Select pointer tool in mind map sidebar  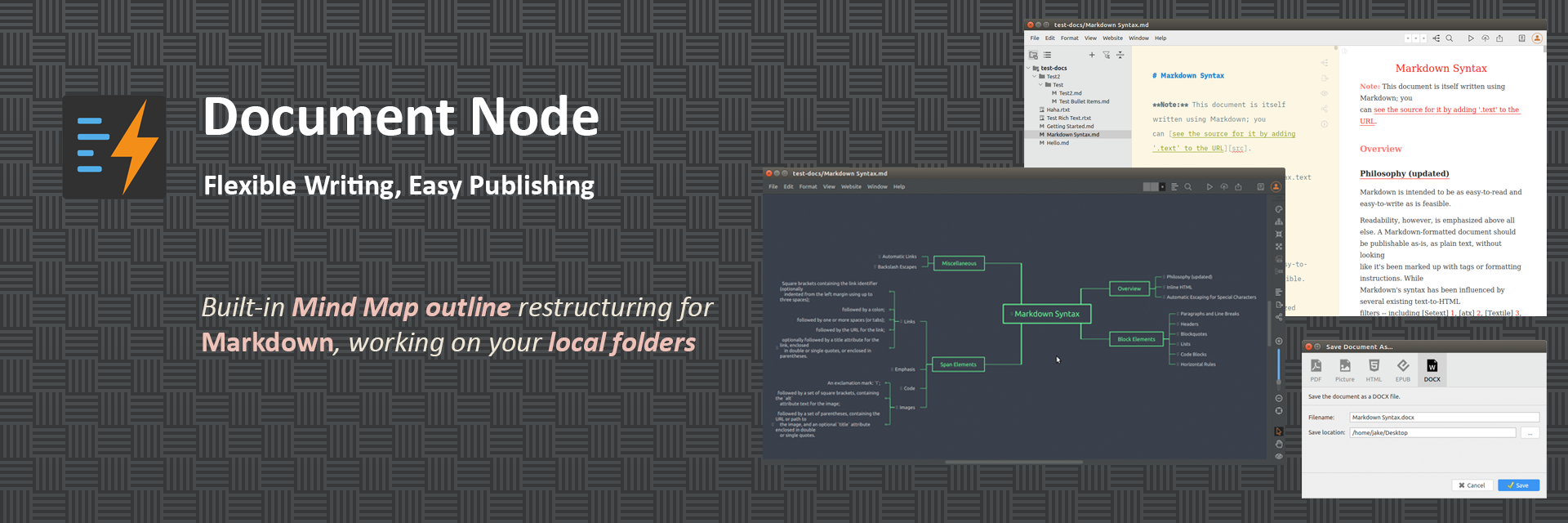1279,431
